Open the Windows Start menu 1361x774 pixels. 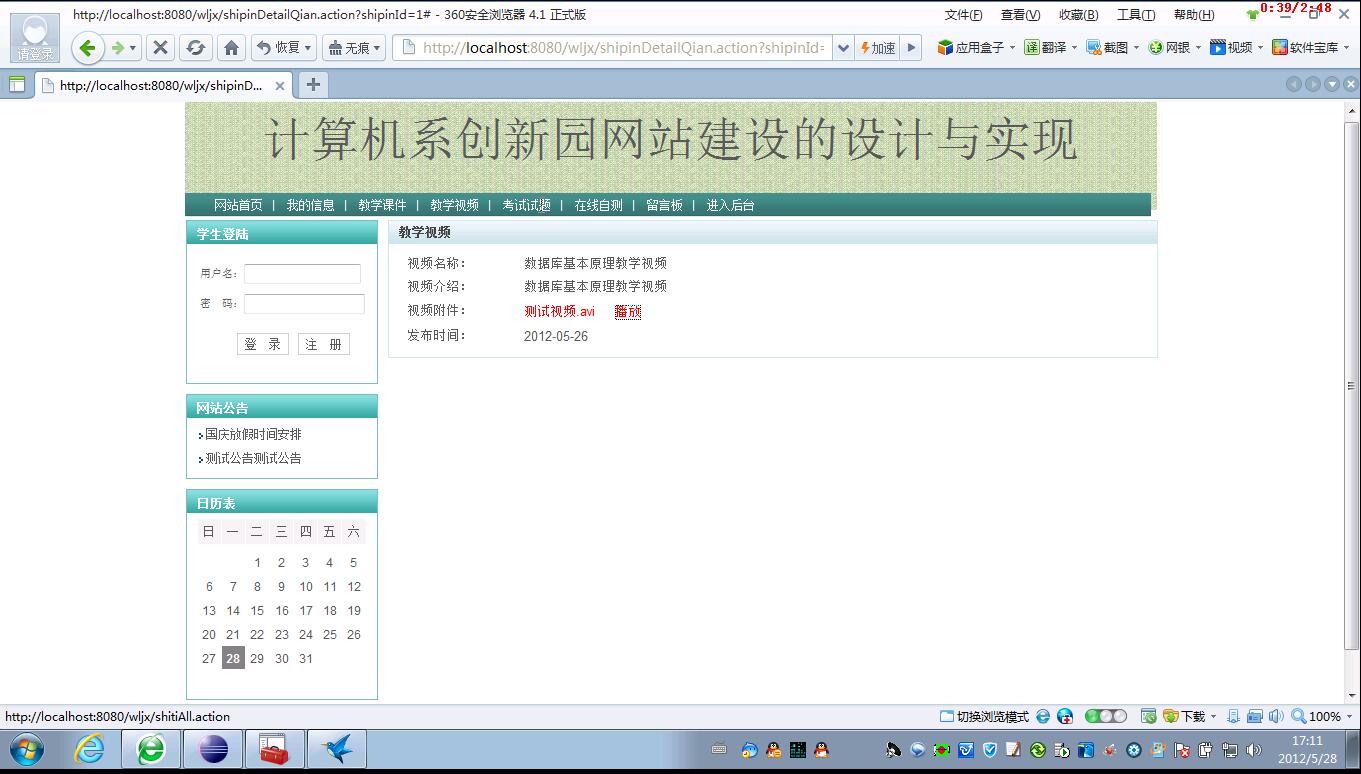[26, 748]
